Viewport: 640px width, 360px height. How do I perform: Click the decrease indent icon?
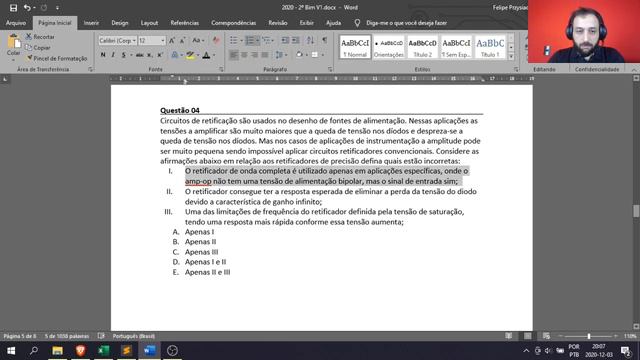(x=285, y=40)
